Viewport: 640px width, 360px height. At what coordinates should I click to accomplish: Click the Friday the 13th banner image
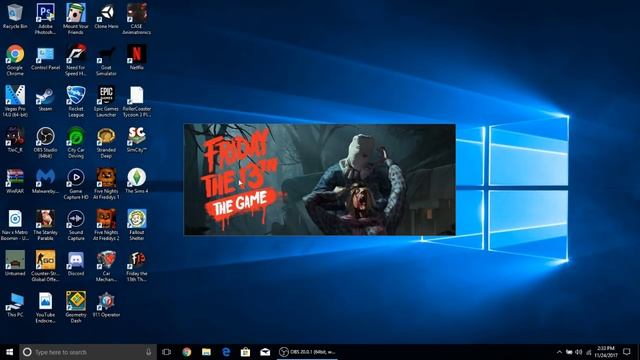click(320, 180)
